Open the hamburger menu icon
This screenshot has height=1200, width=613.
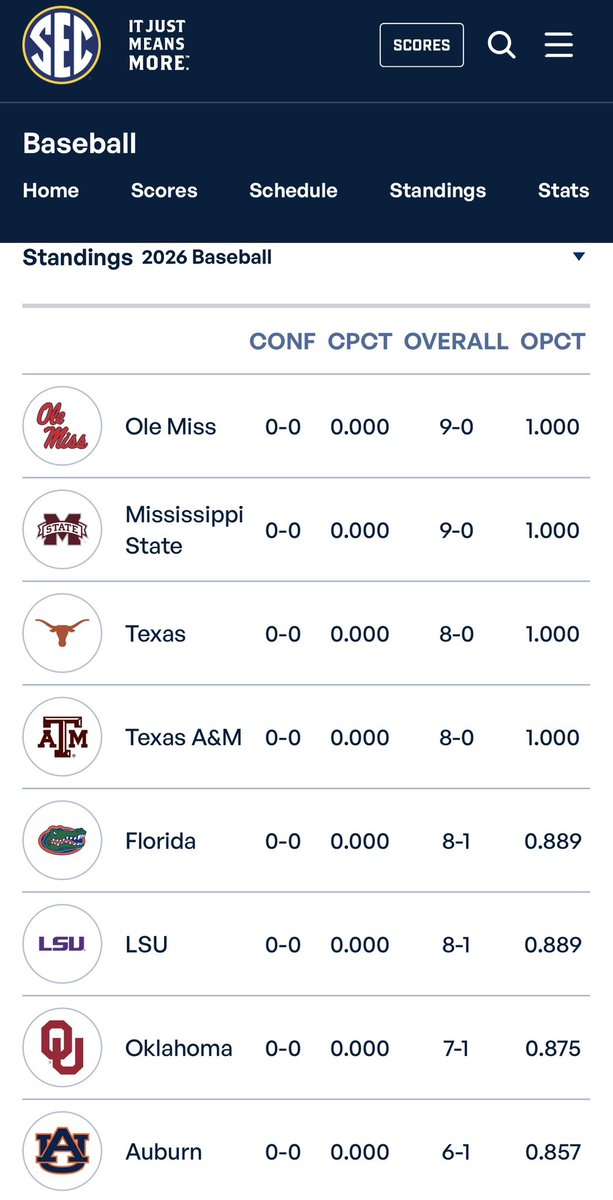558,45
